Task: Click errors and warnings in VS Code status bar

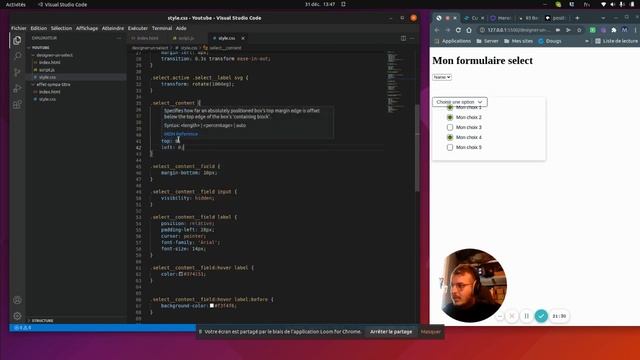Action: pos(23,327)
